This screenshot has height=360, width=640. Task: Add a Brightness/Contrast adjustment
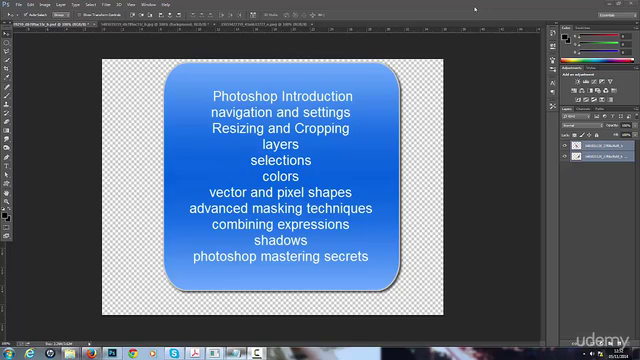(578, 82)
